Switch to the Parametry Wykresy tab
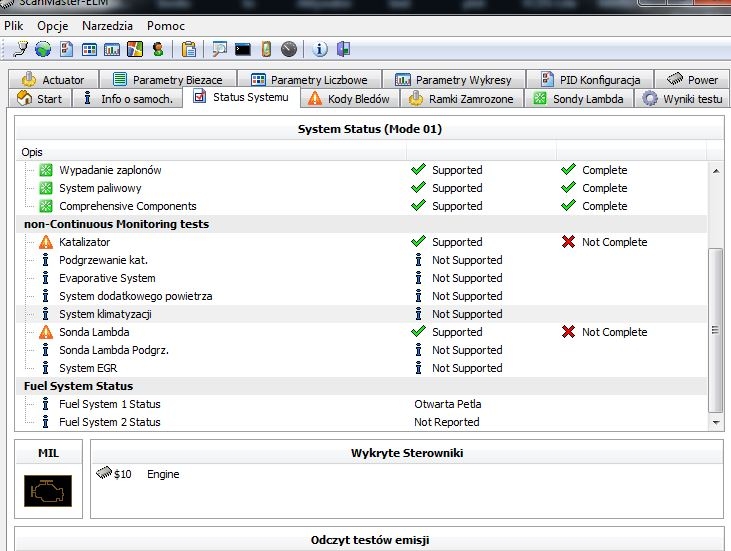This screenshot has height=551, width=731. (x=454, y=79)
